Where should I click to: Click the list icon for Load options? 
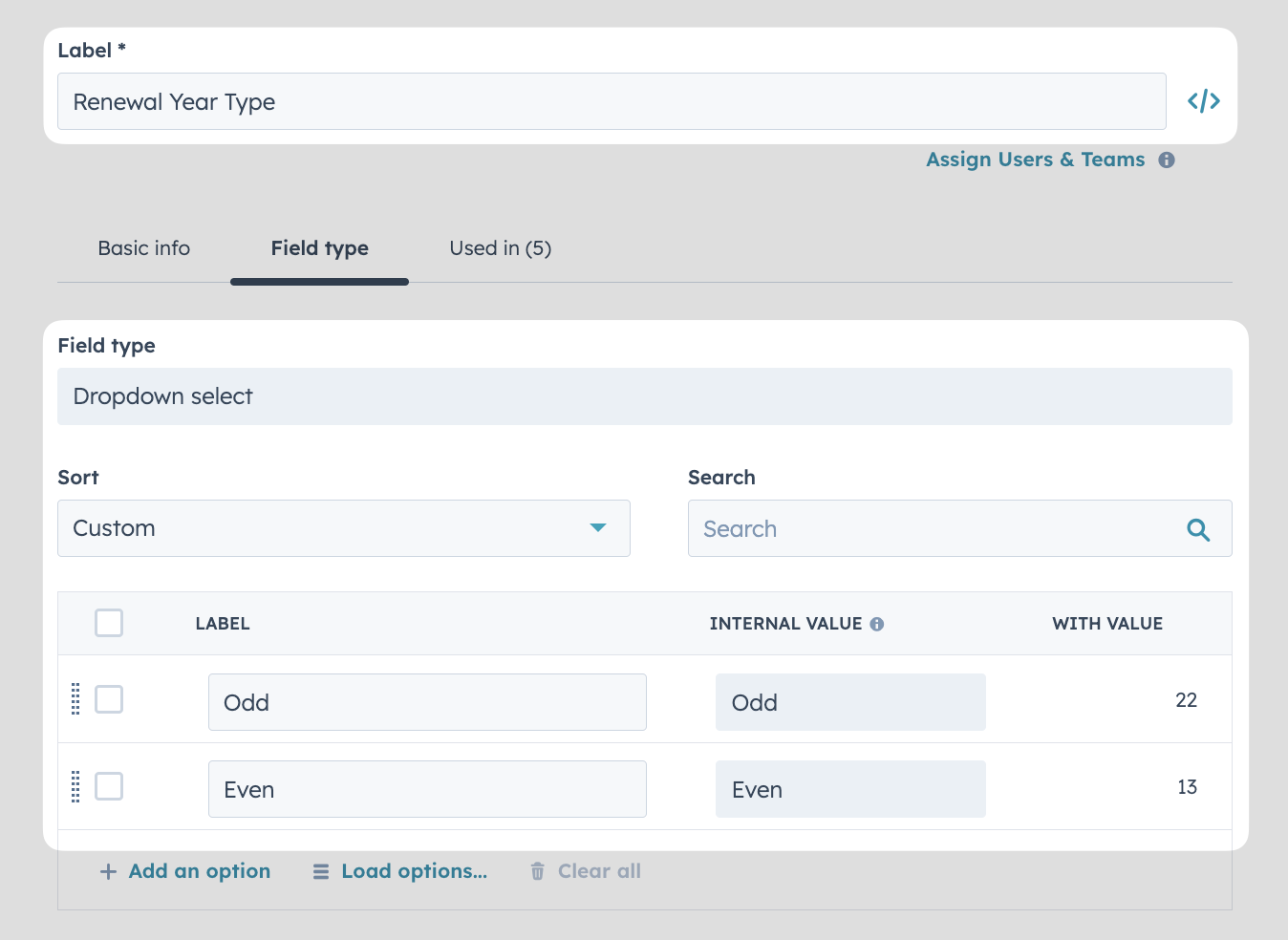pyautogui.click(x=321, y=871)
